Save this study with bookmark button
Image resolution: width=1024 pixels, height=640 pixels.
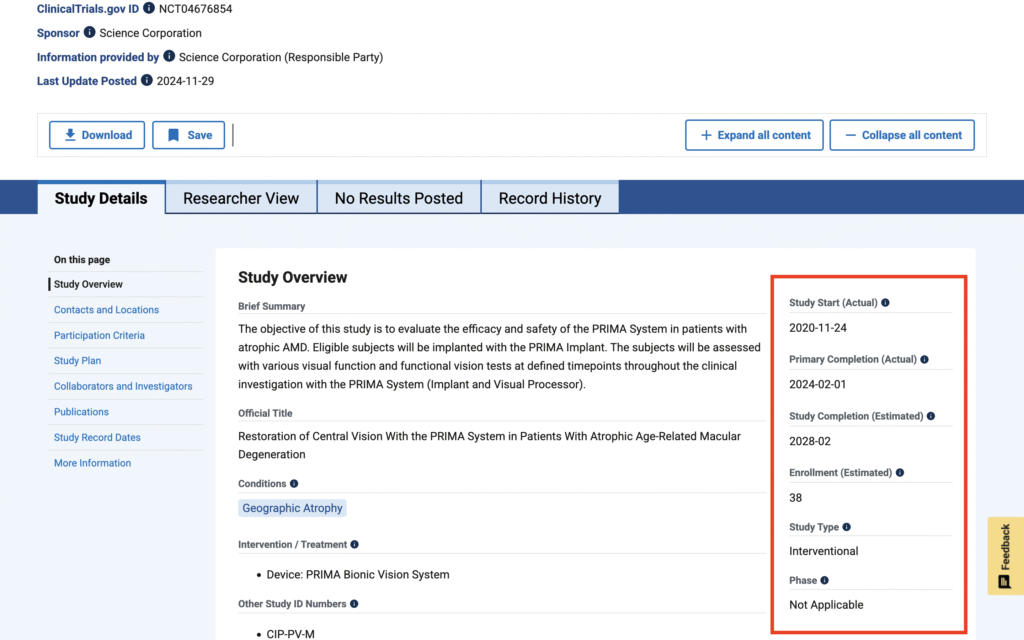coord(188,135)
